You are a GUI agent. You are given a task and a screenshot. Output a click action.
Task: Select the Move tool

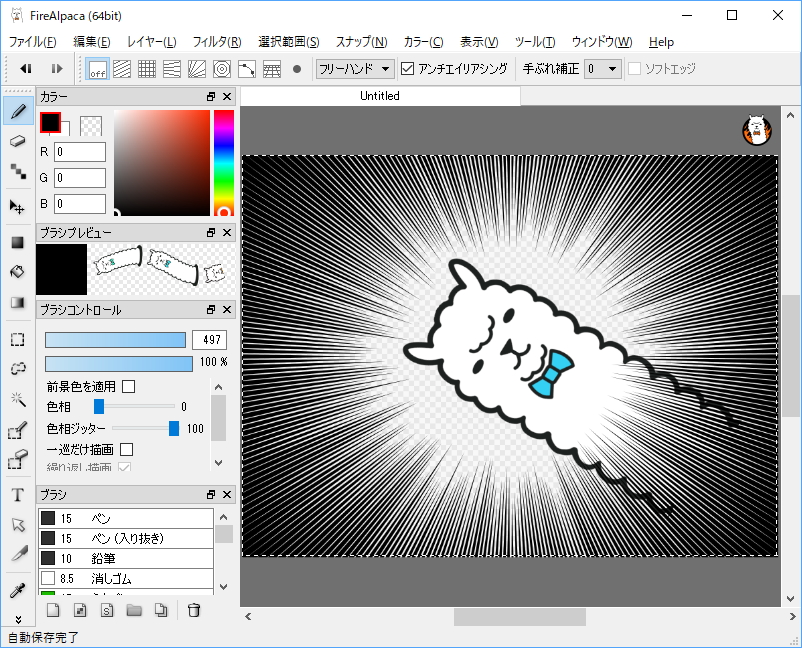(18, 207)
